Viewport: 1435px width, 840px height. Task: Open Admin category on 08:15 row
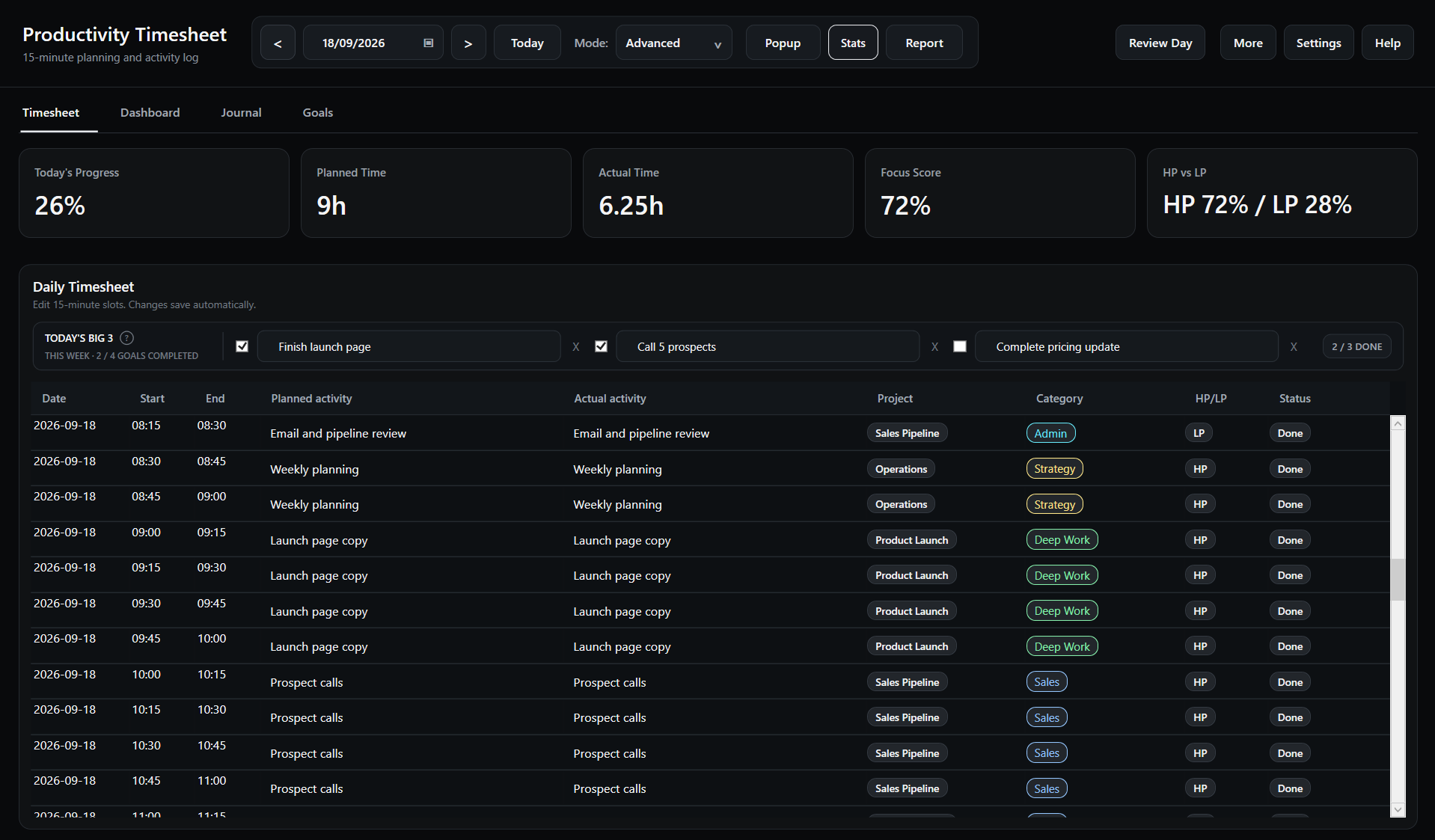[x=1050, y=433]
